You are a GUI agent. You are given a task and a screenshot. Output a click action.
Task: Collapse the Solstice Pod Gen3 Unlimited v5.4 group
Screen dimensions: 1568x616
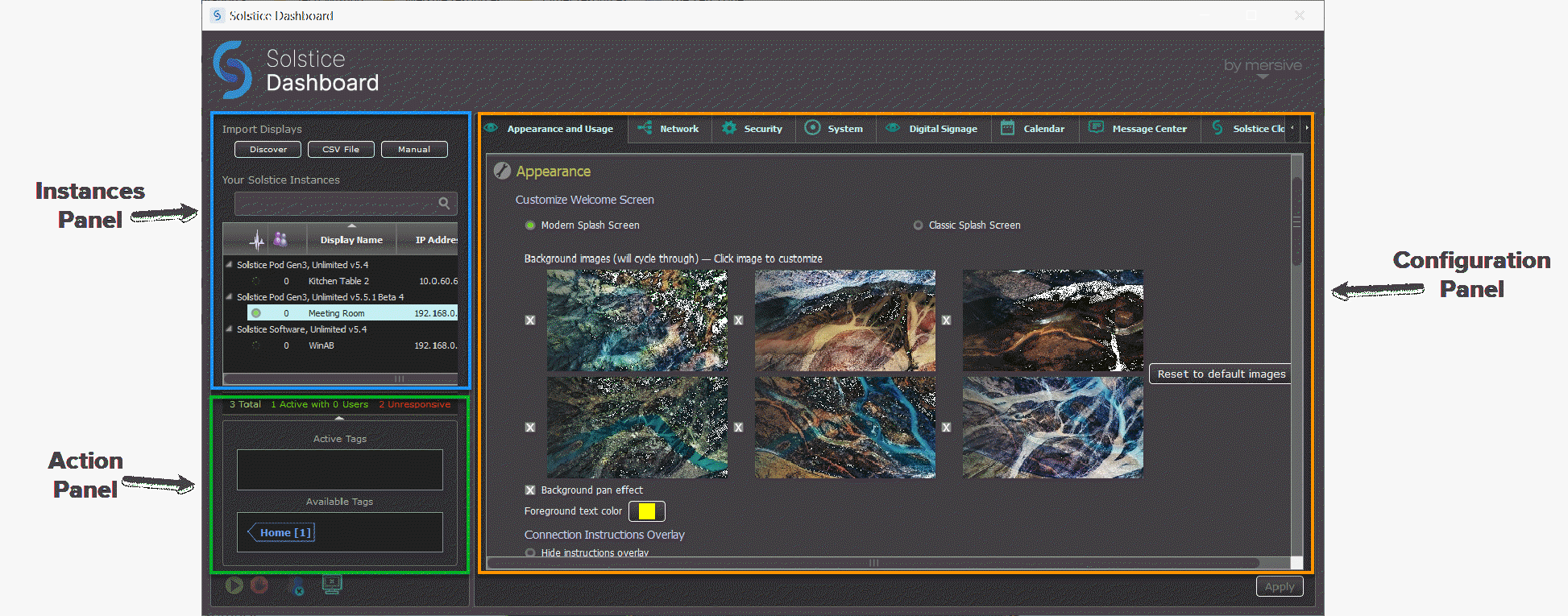tap(230, 264)
